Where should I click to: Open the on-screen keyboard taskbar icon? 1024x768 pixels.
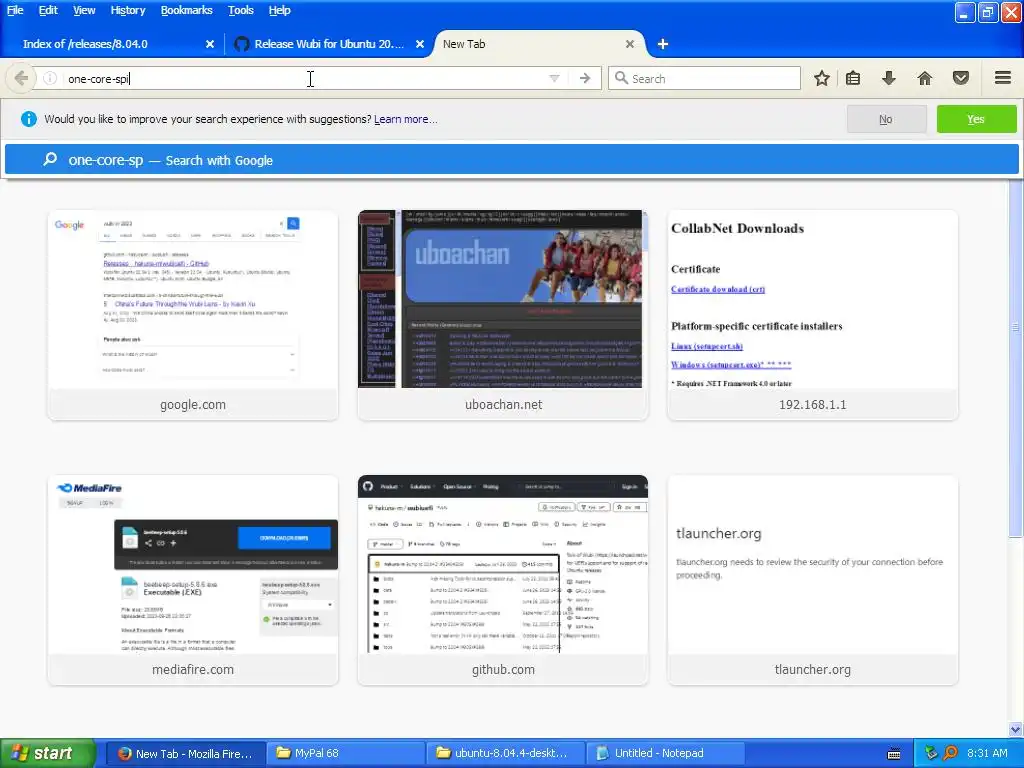894,754
